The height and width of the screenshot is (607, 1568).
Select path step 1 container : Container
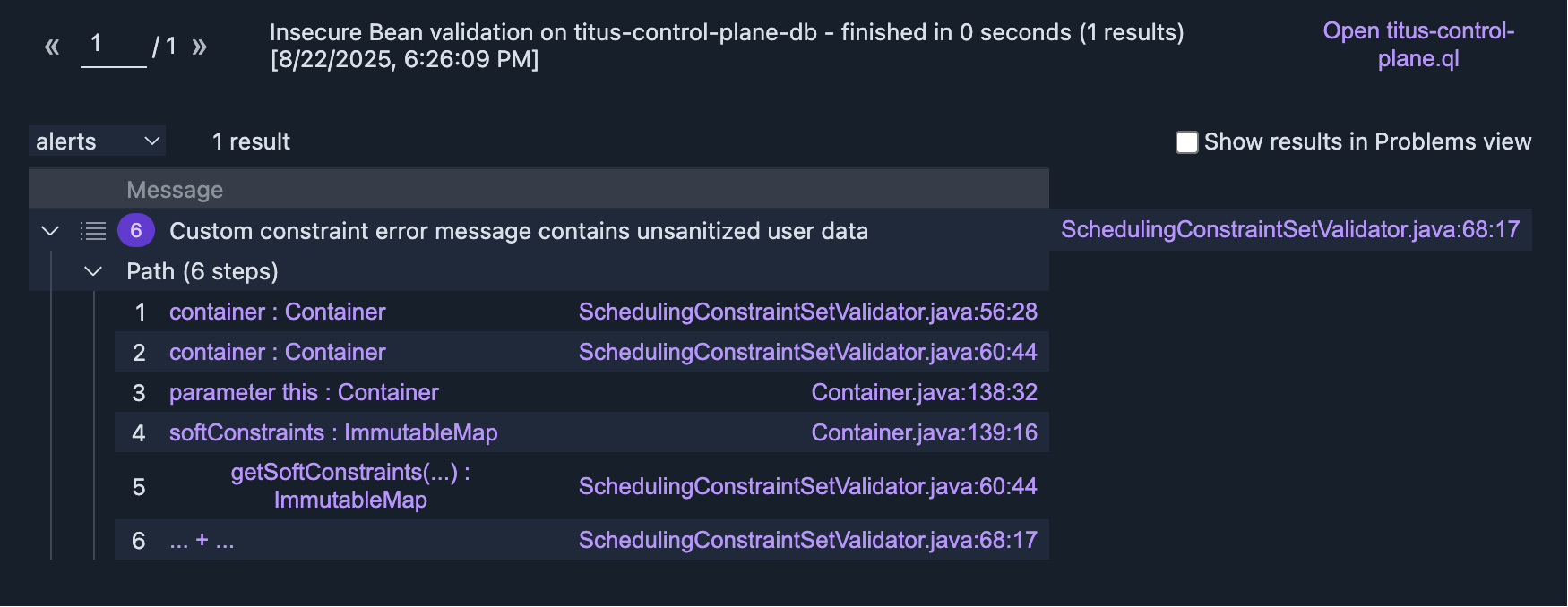277,312
